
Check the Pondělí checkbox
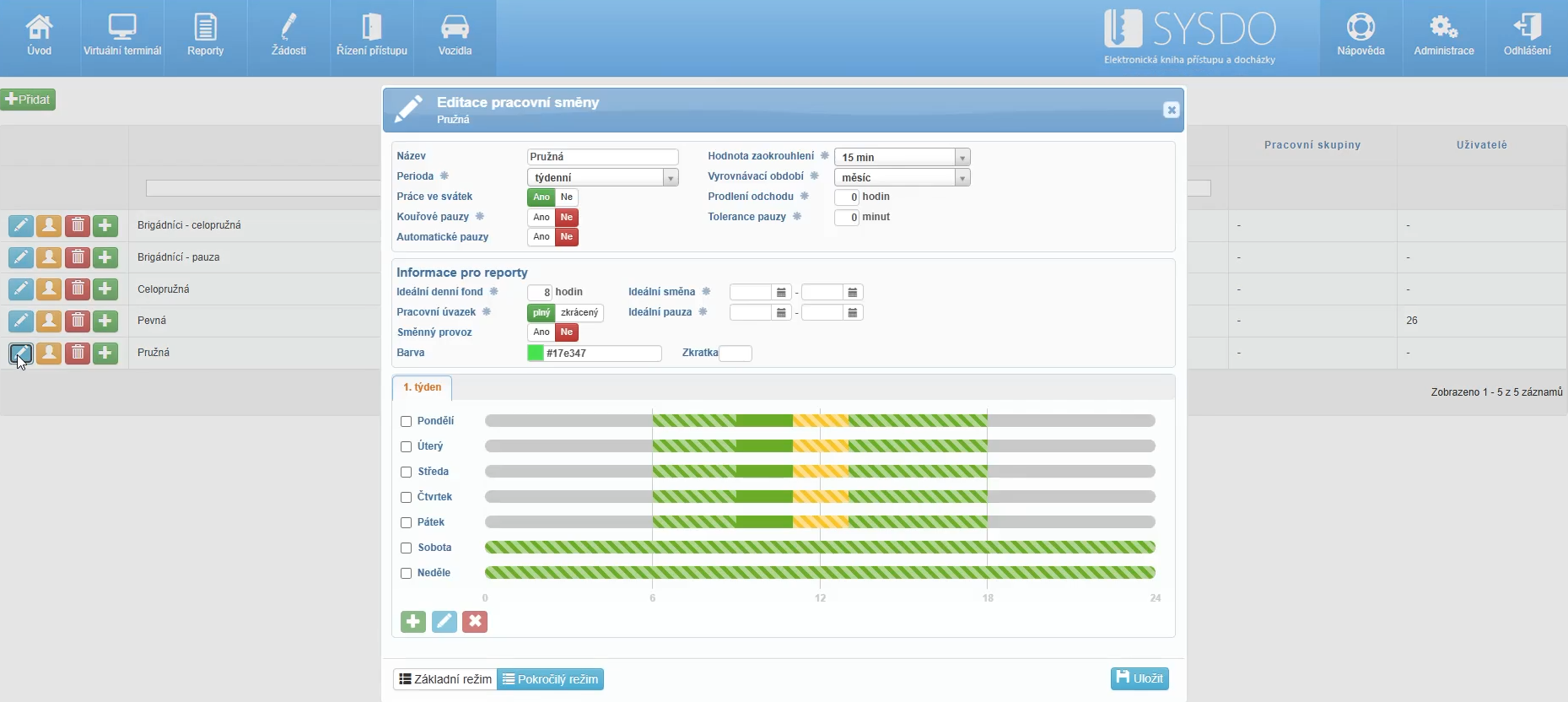tap(406, 421)
